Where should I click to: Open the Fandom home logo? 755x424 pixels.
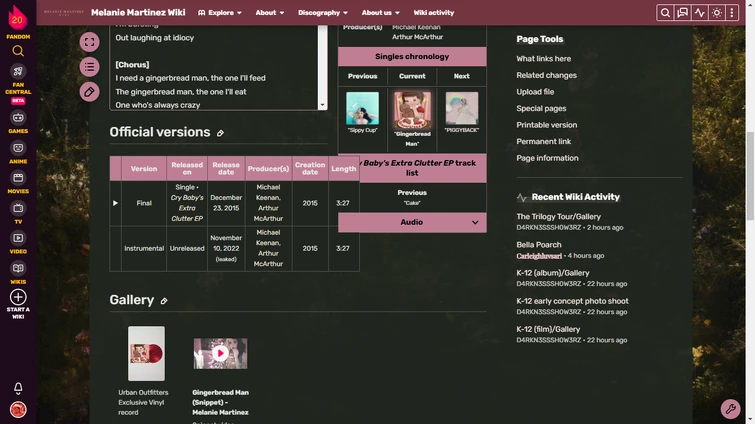18,21
